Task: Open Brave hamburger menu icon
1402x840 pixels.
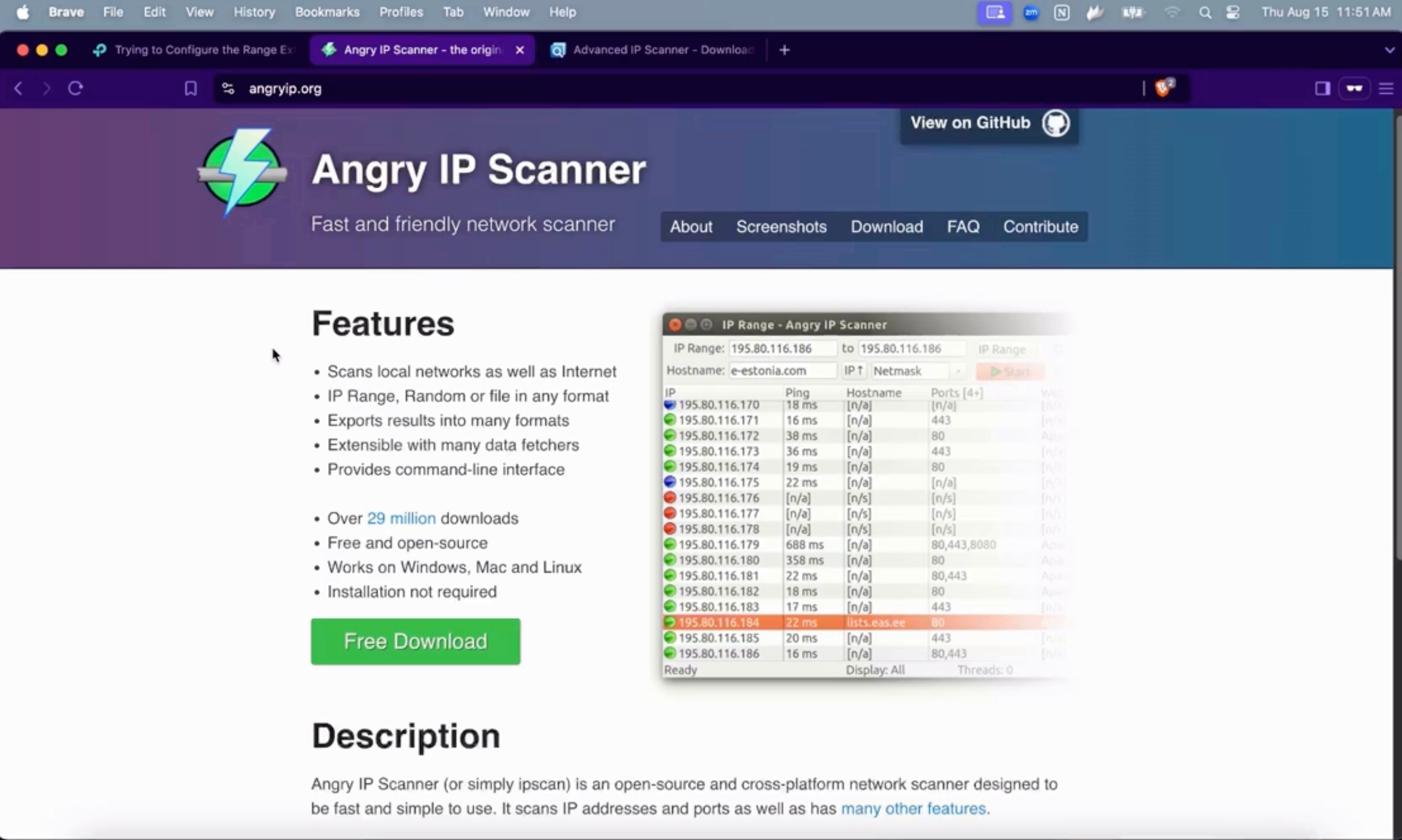Action: coord(1385,88)
